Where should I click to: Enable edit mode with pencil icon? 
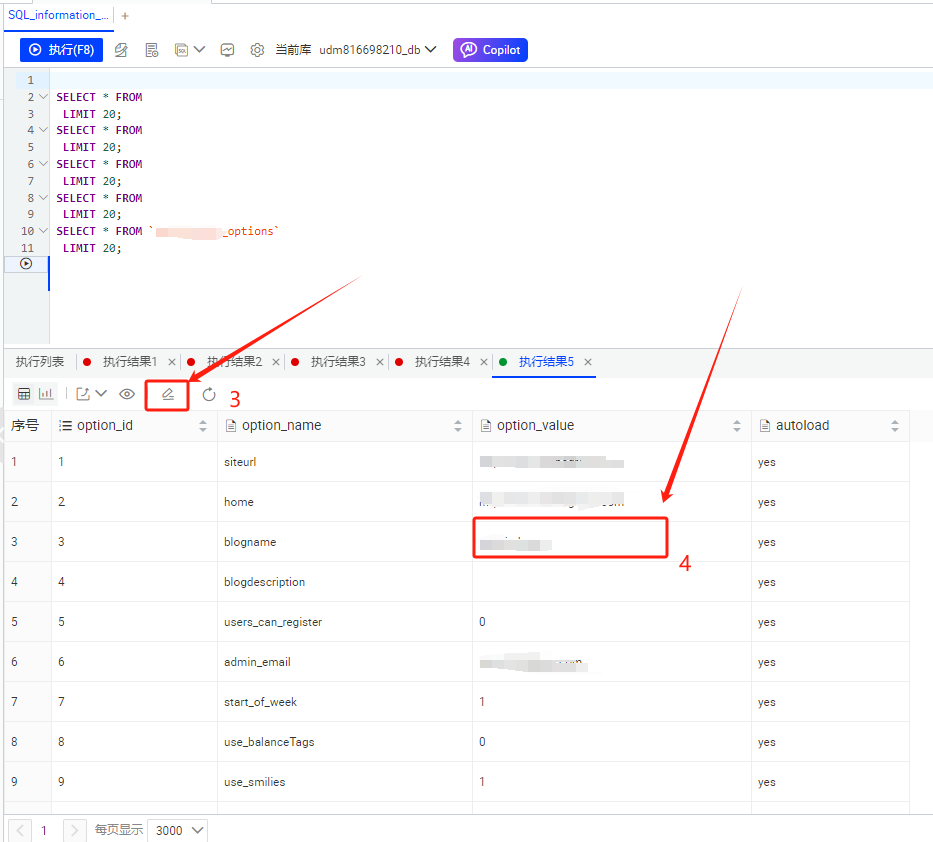168,395
